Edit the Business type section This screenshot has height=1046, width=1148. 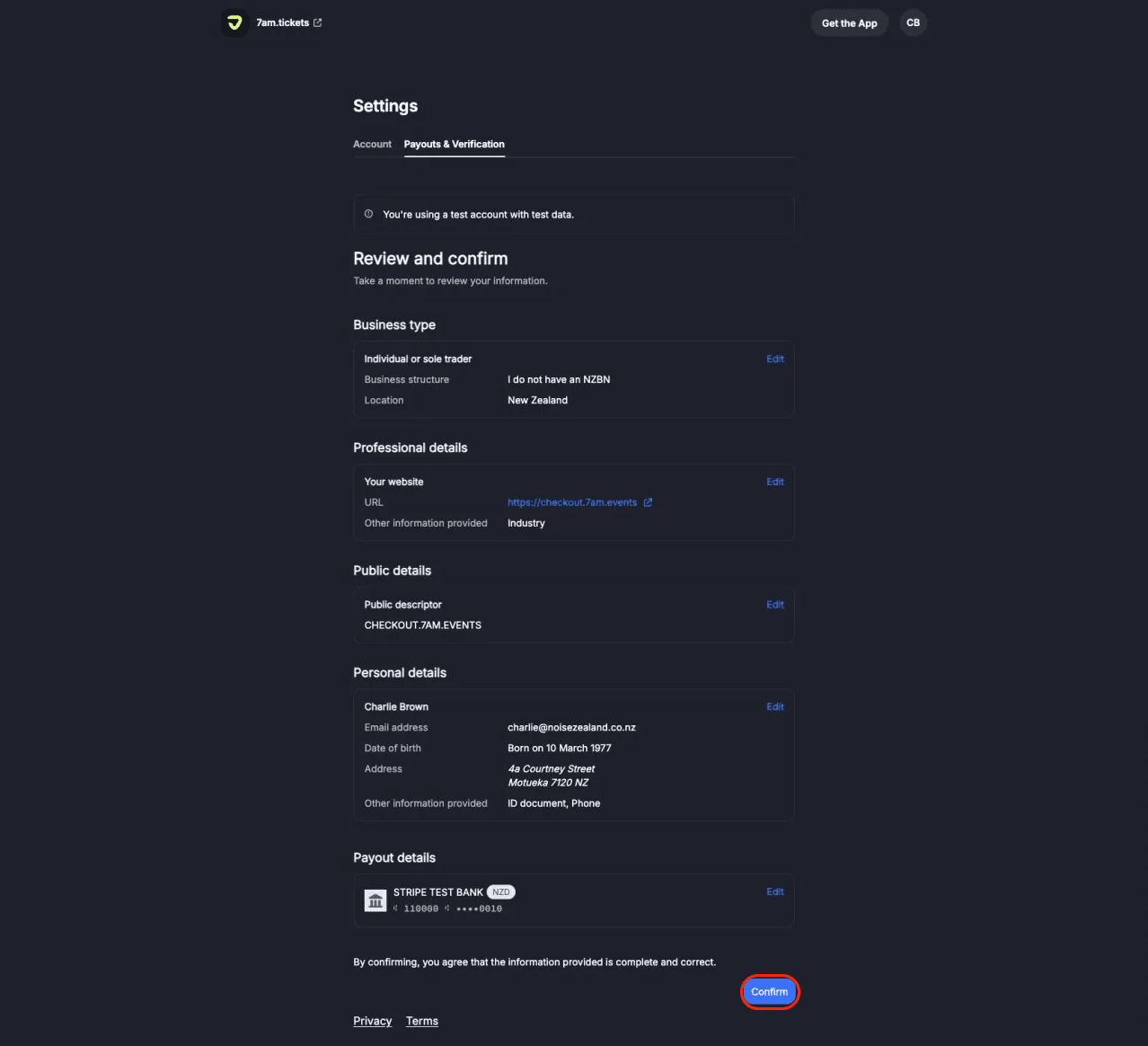point(774,359)
